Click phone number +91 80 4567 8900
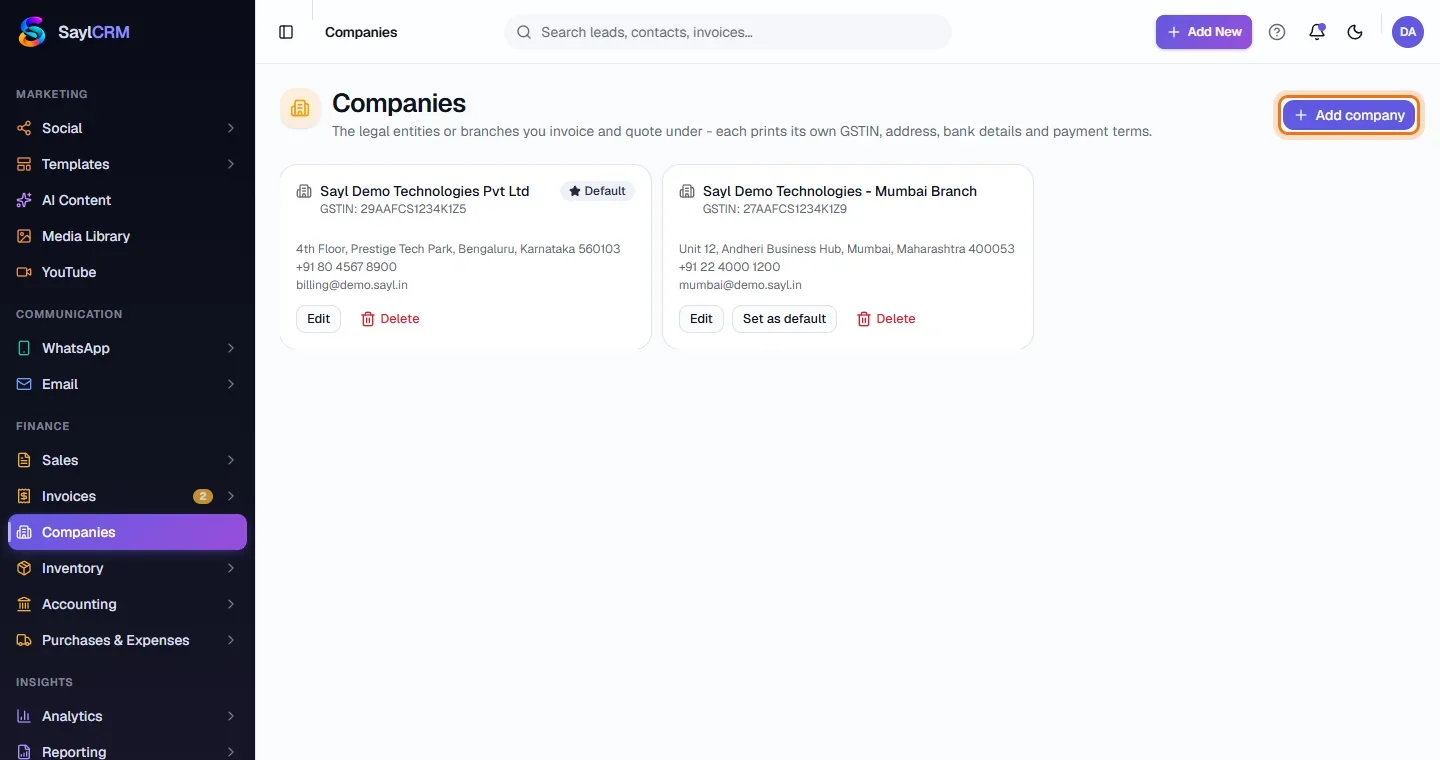 coord(346,267)
